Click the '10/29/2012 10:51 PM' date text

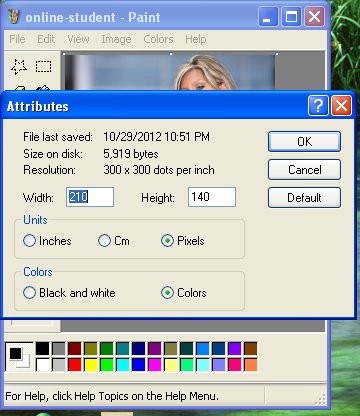point(156,137)
